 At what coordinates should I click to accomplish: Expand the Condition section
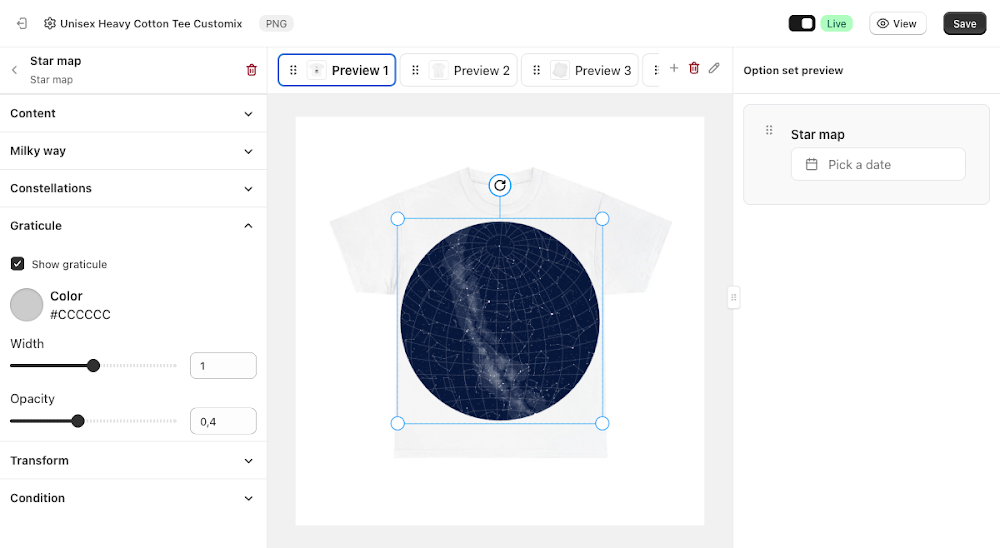pyautogui.click(x=133, y=498)
